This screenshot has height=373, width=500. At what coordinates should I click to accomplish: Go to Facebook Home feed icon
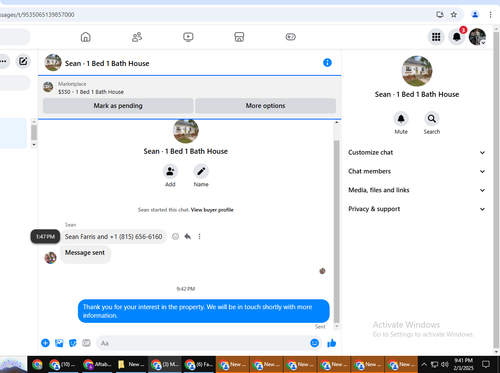pyautogui.click(x=86, y=37)
